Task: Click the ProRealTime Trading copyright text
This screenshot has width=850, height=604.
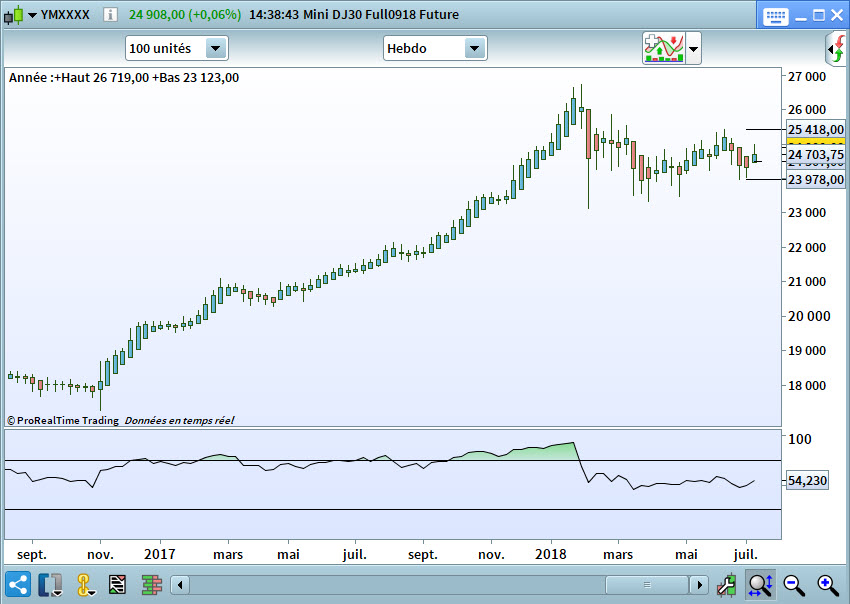Action: pos(63,420)
